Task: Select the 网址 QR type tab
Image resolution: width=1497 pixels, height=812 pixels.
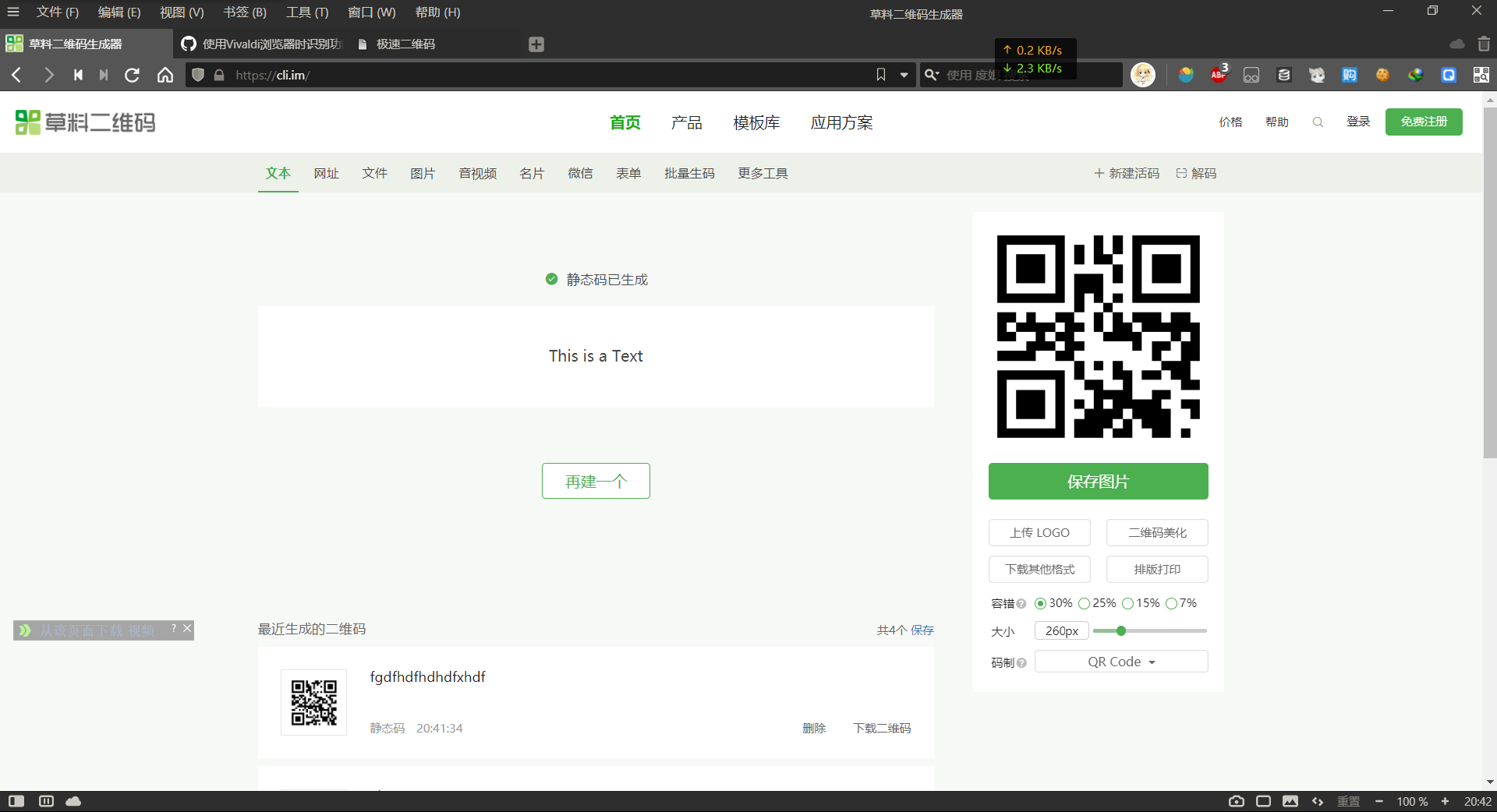Action: [327, 173]
